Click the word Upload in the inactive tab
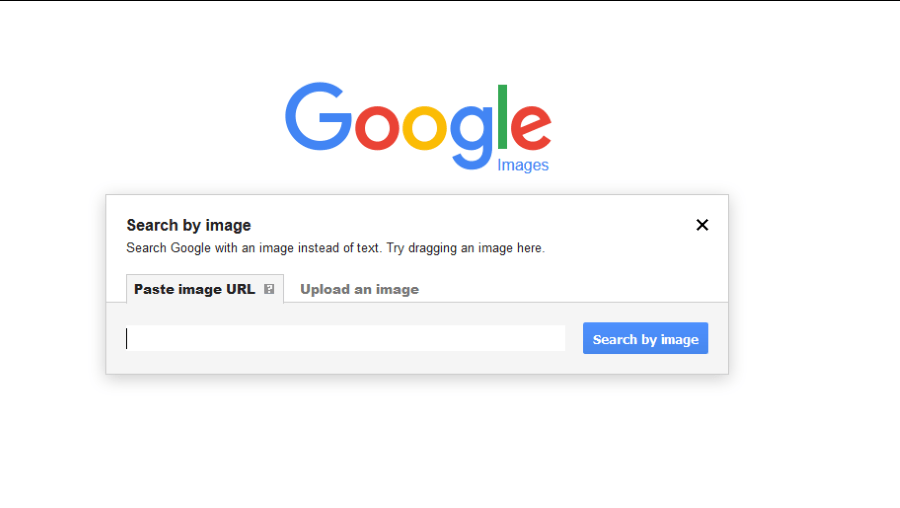The image size is (900, 508). point(325,289)
